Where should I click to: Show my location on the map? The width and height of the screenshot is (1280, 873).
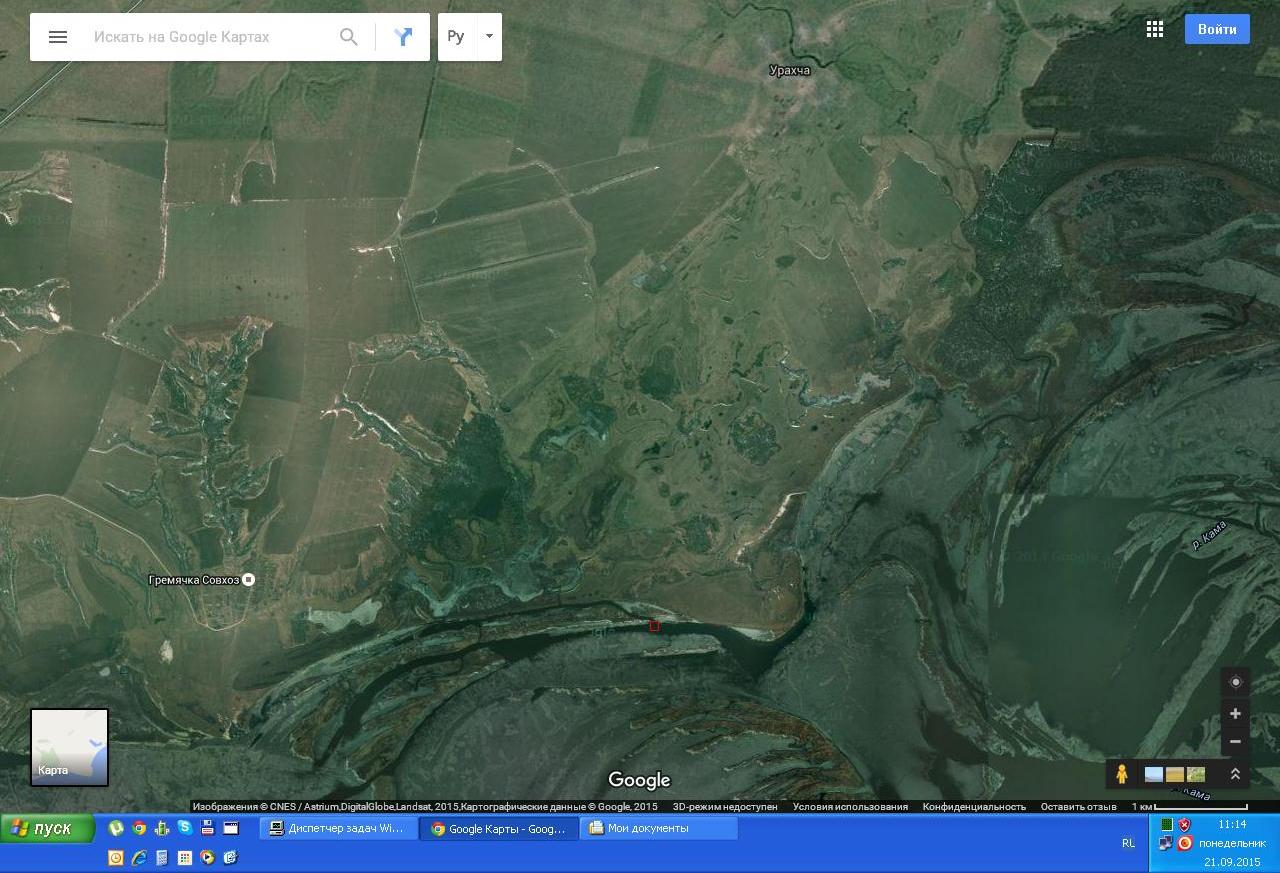pyautogui.click(x=1235, y=682)
